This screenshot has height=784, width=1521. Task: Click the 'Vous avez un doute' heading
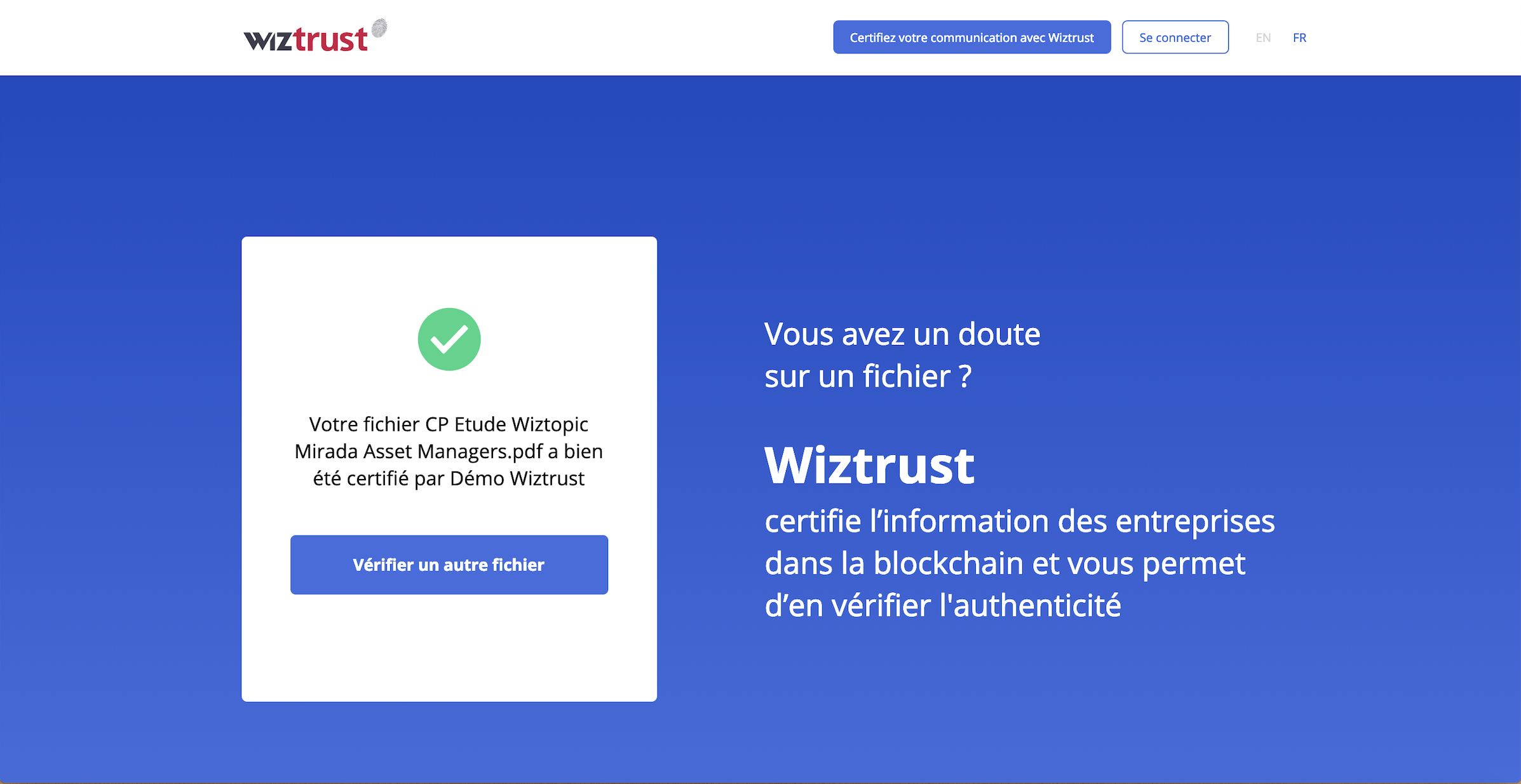pos(902,355)
